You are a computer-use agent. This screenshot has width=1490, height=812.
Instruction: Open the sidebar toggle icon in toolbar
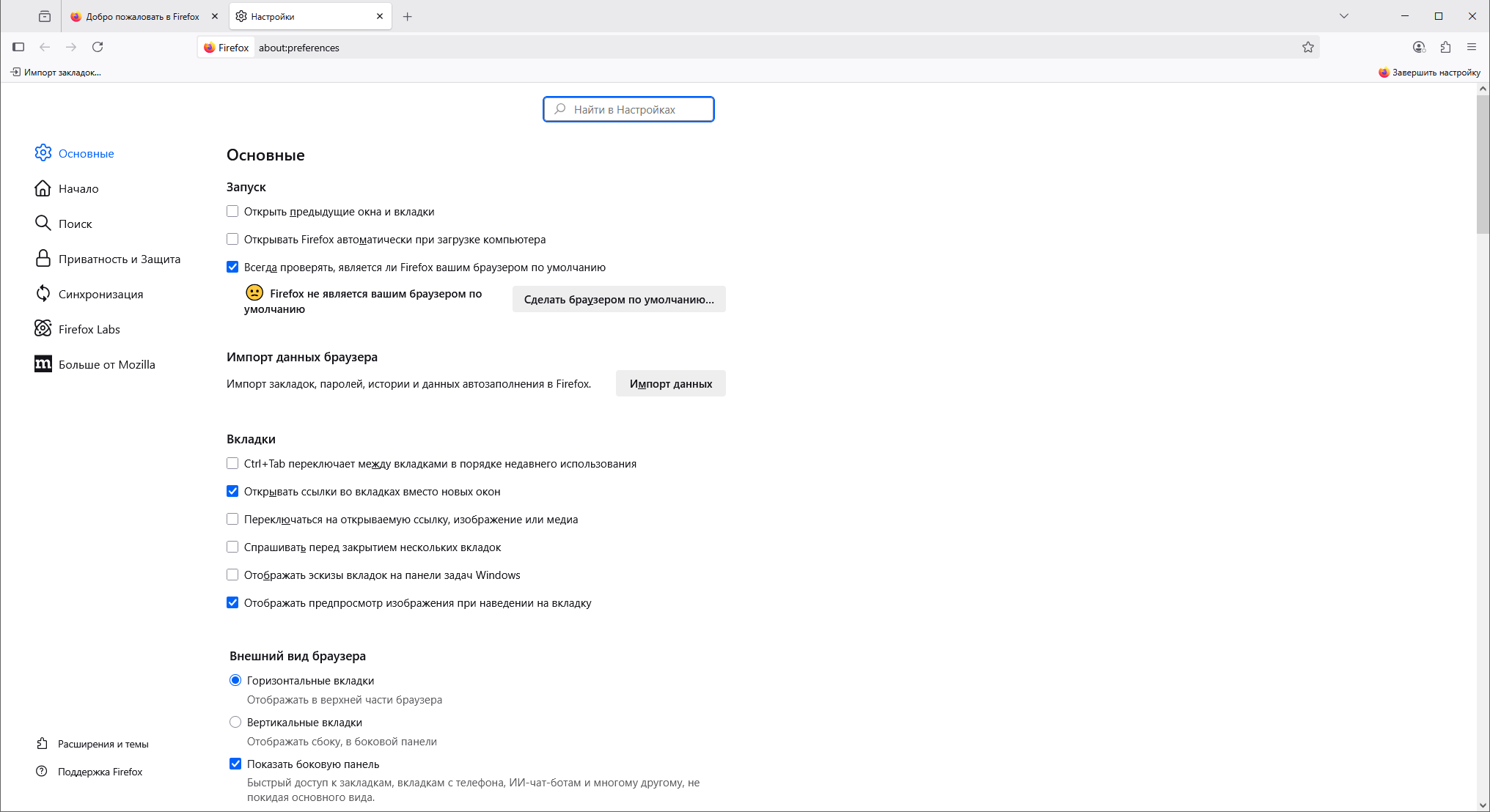coord(18,47)
